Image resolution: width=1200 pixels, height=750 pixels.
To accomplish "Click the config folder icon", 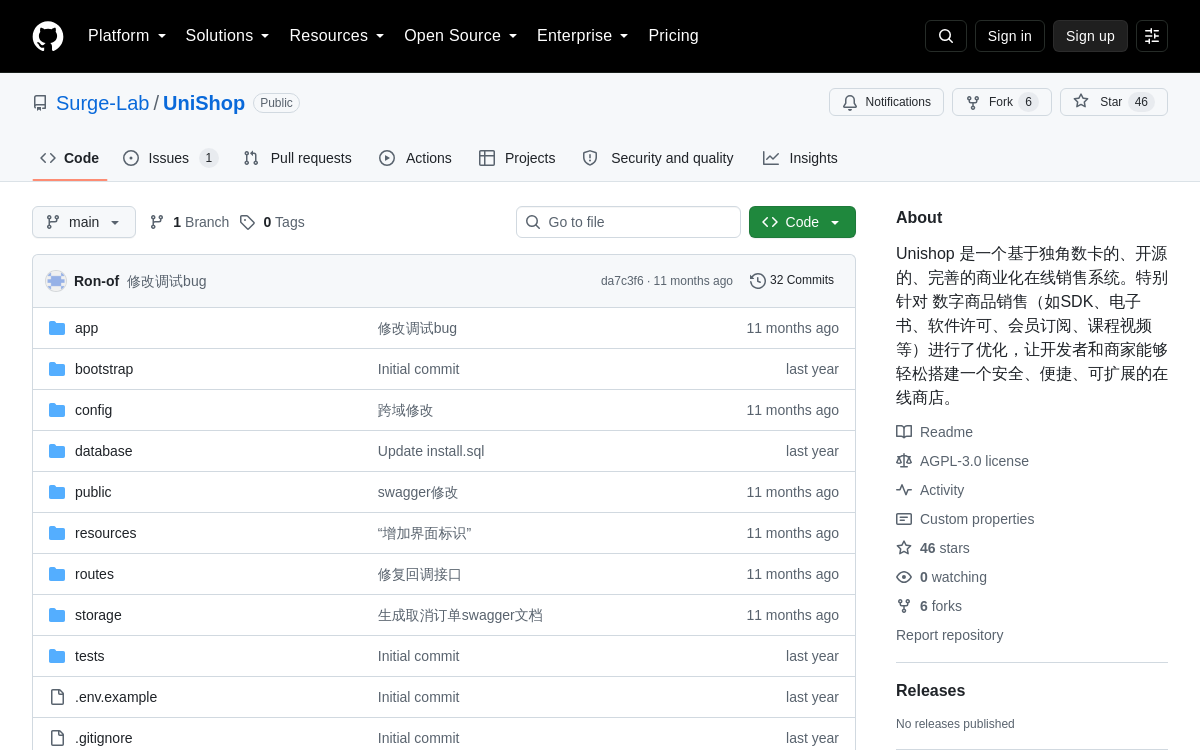I will tap(57, 410).
